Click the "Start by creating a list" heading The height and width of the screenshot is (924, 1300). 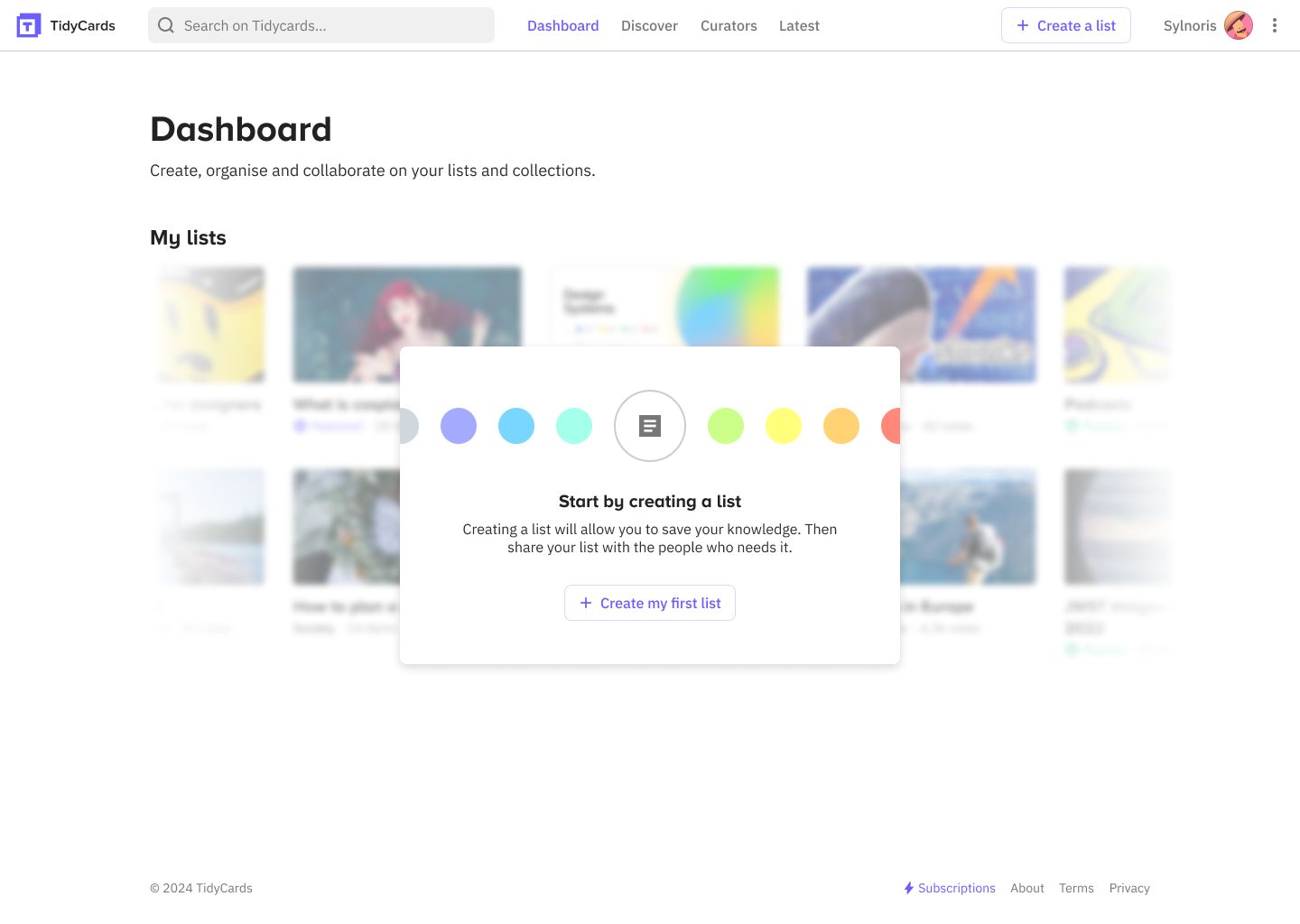click(650, 501)
